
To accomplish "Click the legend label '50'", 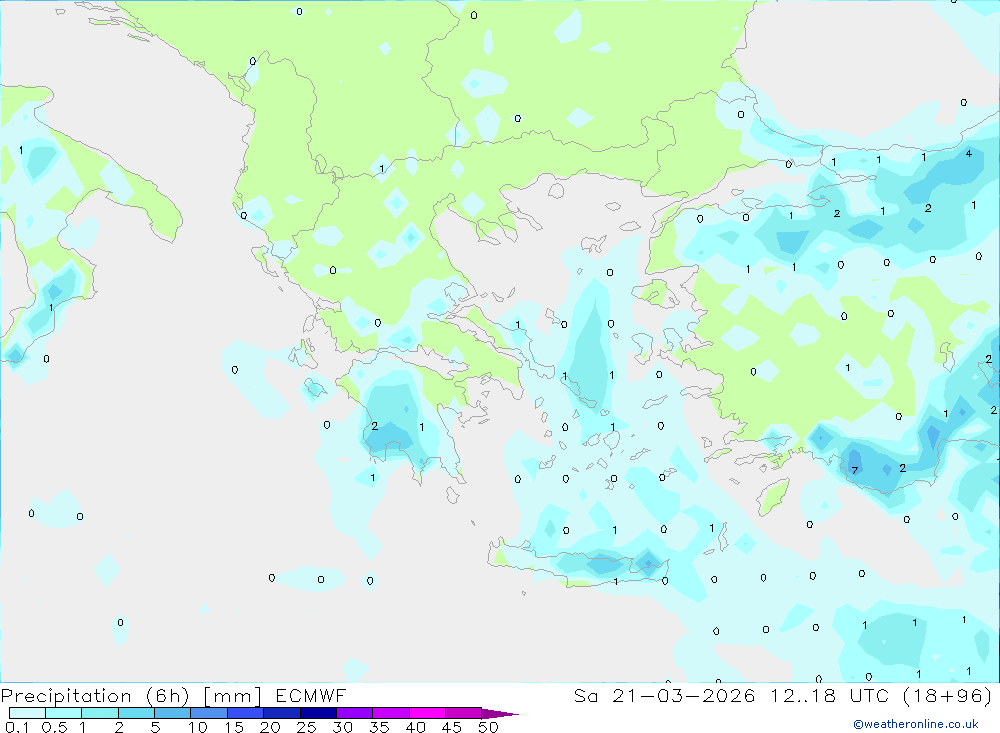I will (x=488, y=727).
